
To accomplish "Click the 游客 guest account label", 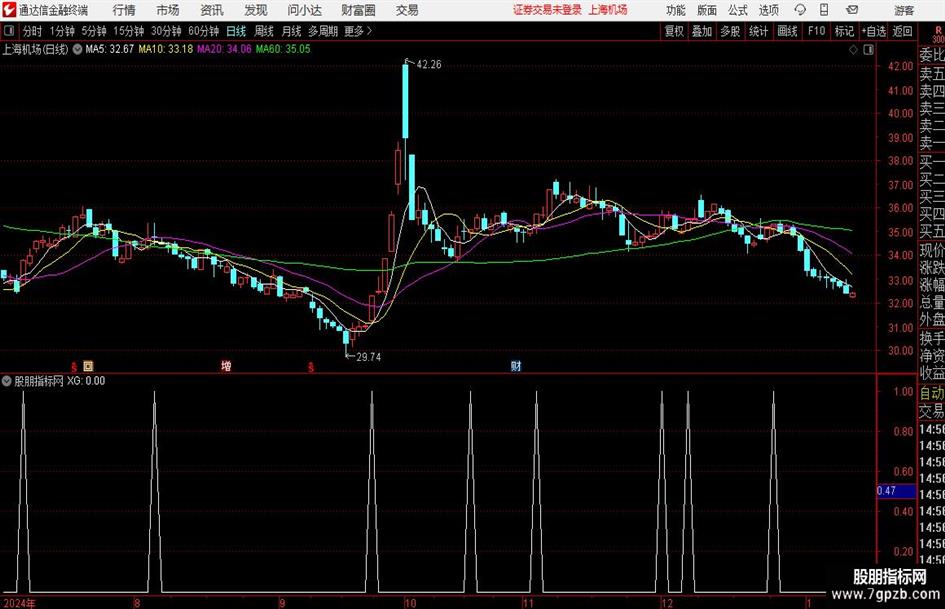I will [x=903, y=10].
